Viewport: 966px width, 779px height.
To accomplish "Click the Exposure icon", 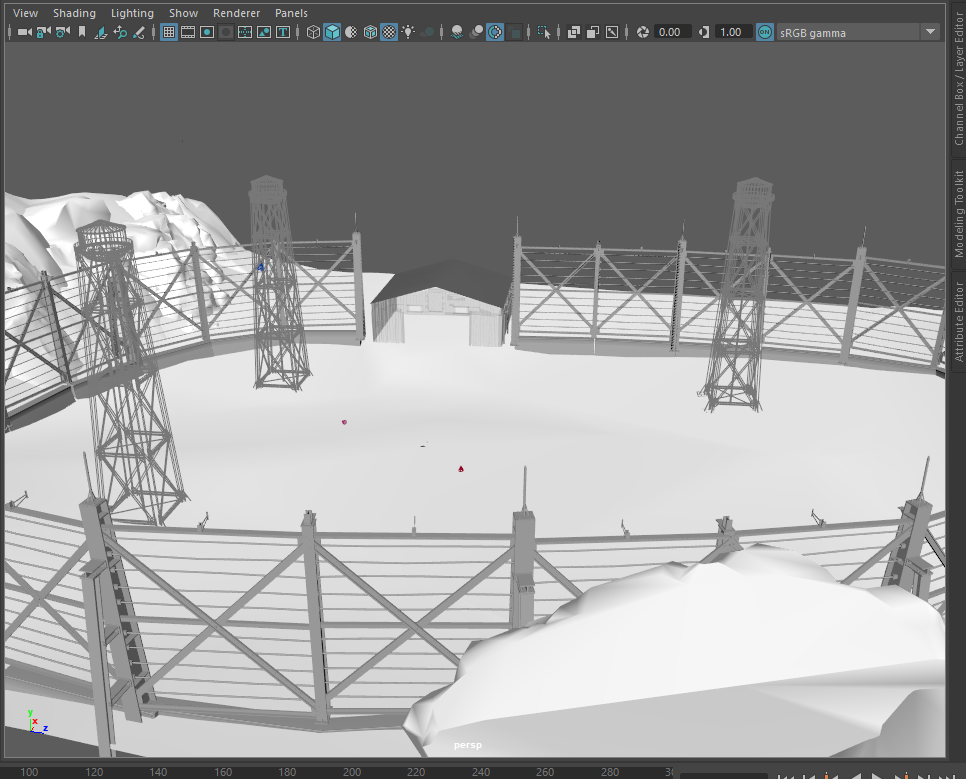I will pos(643,32).
